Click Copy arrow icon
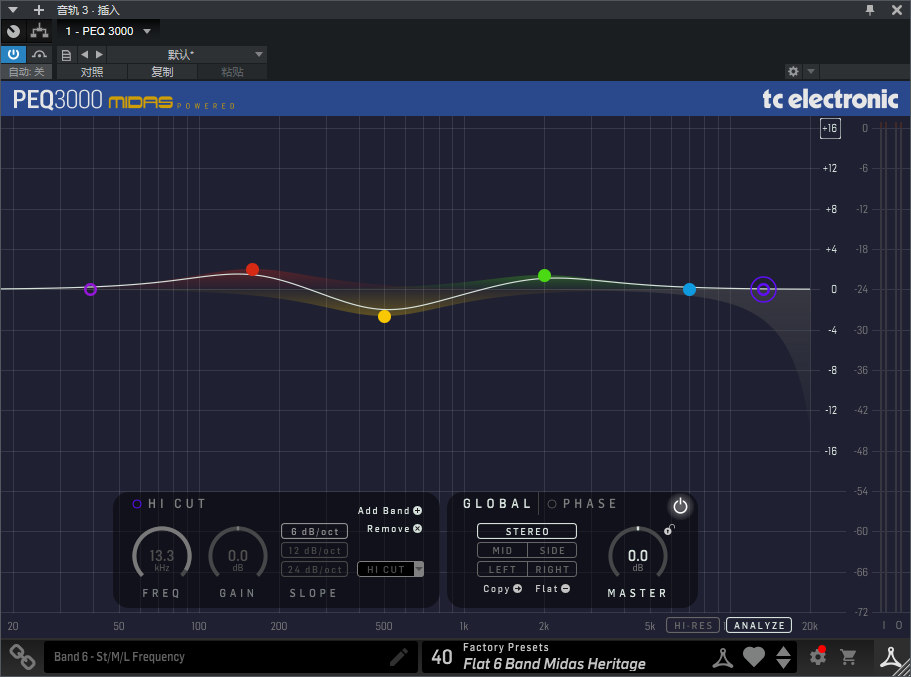The height and width of the screenshot is (677, 911). [x=518, y=589]
